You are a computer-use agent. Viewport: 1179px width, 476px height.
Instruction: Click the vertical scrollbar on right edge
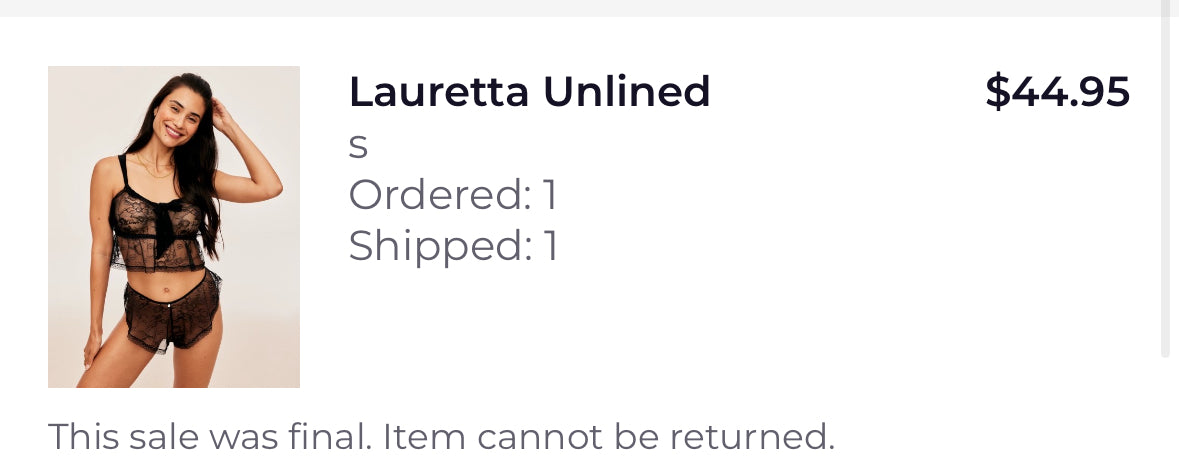1165,180
